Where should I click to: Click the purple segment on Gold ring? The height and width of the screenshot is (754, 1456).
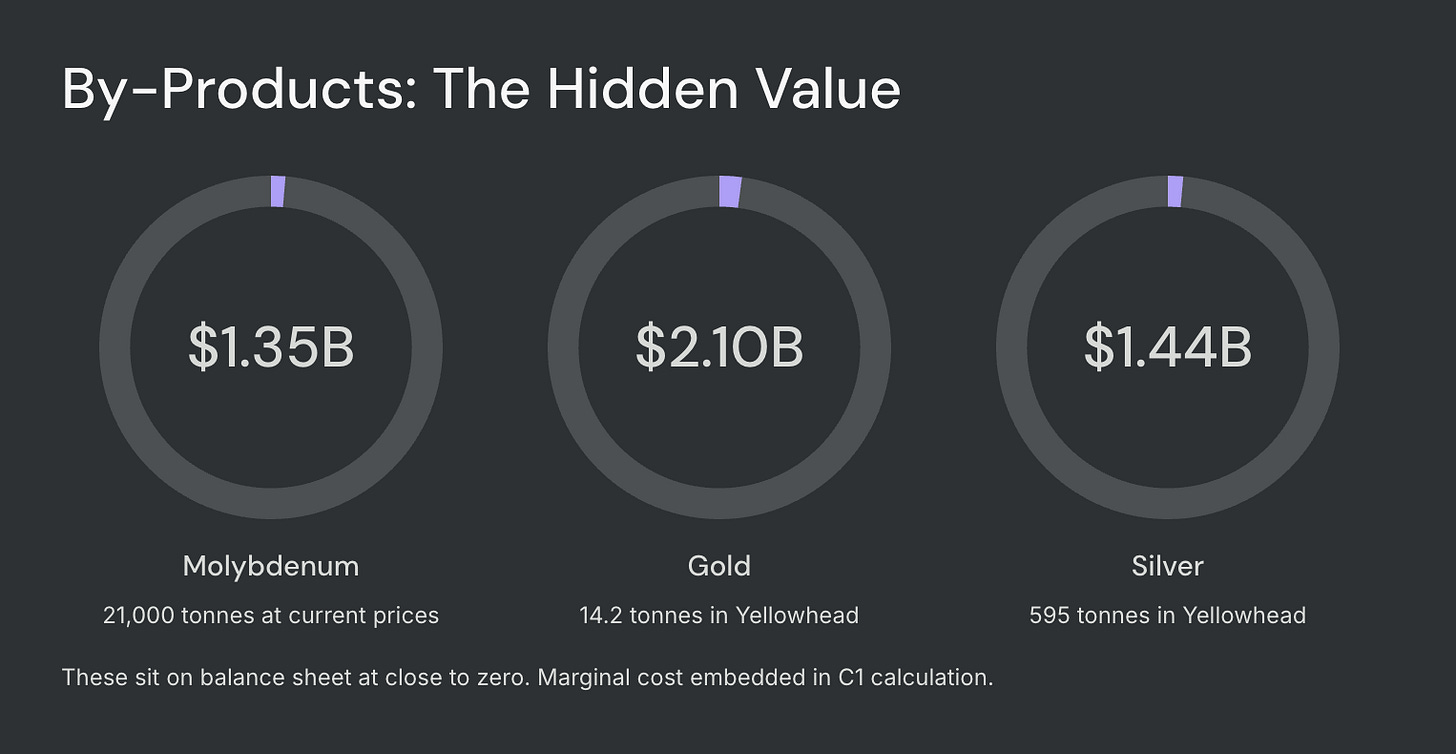(x=730, y=192)
